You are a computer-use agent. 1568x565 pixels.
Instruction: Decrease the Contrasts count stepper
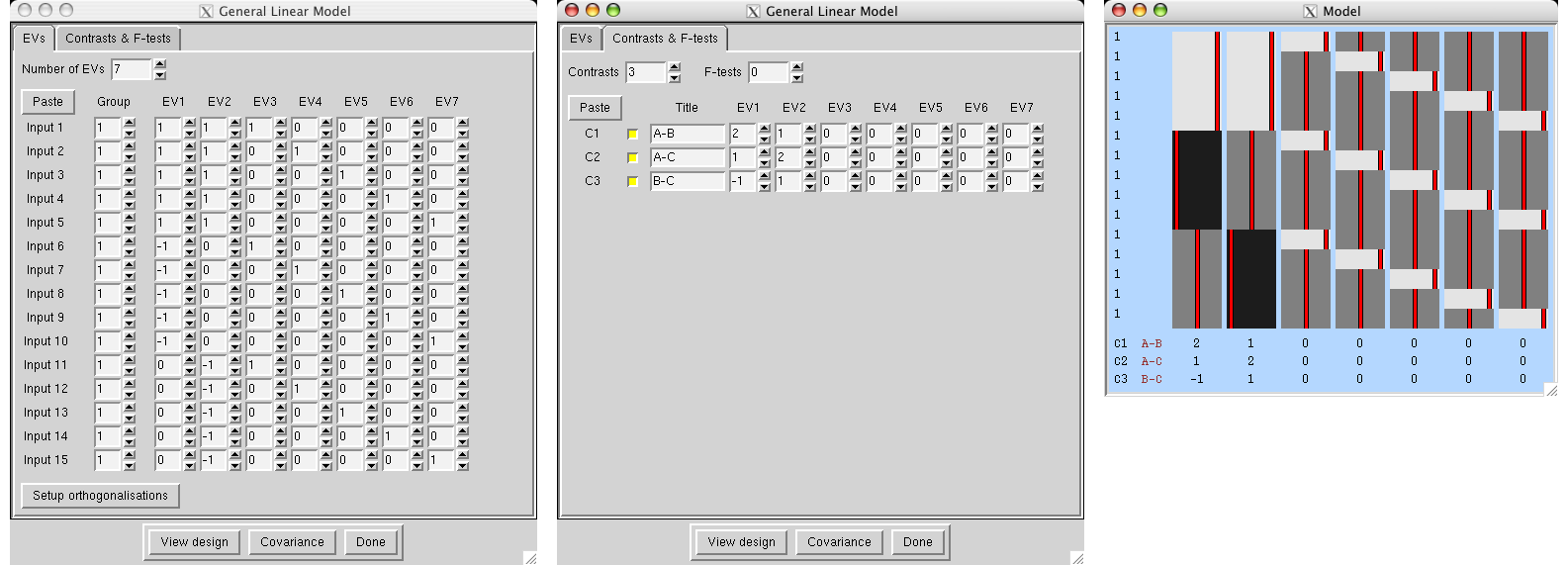675,77
